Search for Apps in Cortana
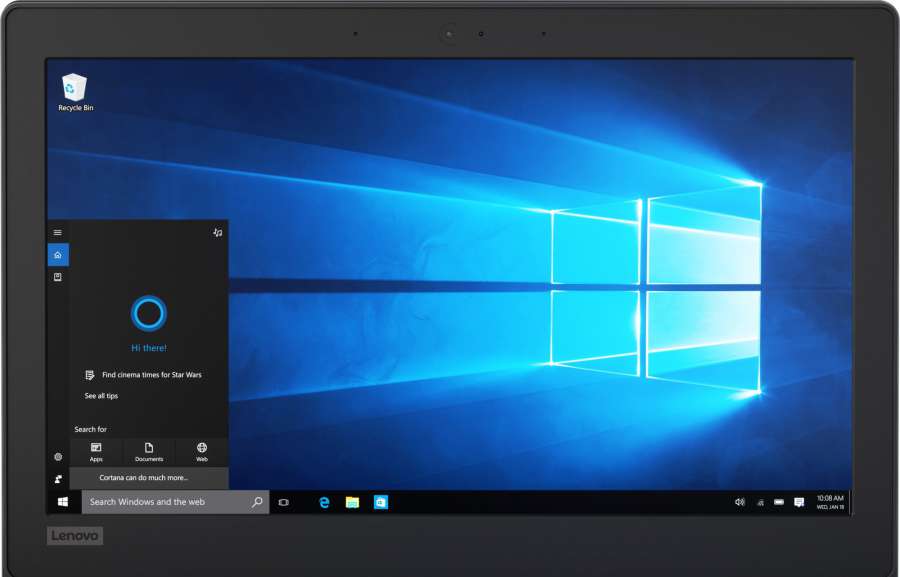The image size is (900, 577). point(96,452)
